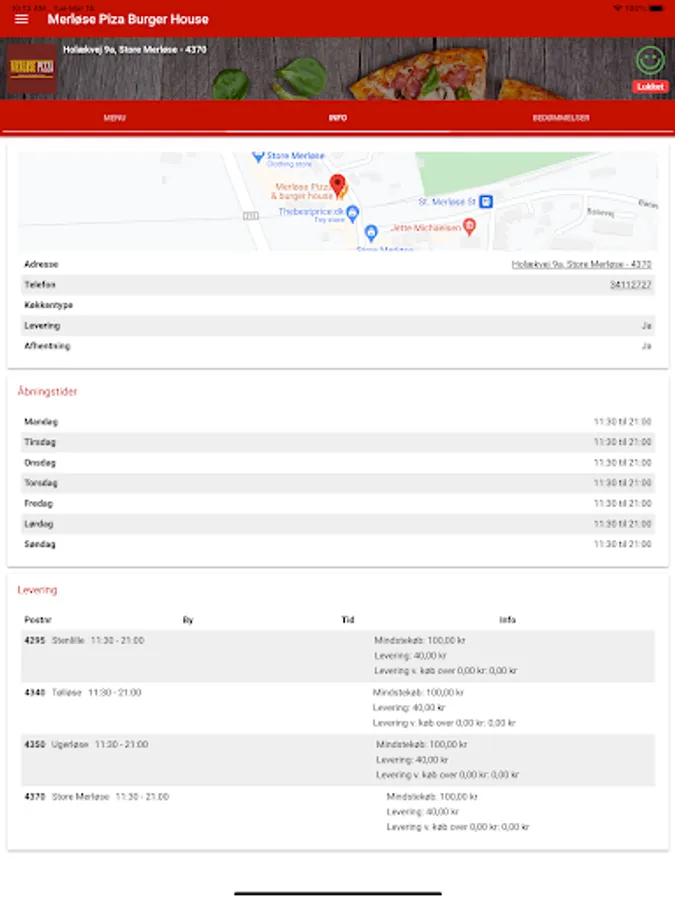The height and width of the screenshot is (900, 675).
Task: Tap the Info column header
Action: [x=507, y=620]
